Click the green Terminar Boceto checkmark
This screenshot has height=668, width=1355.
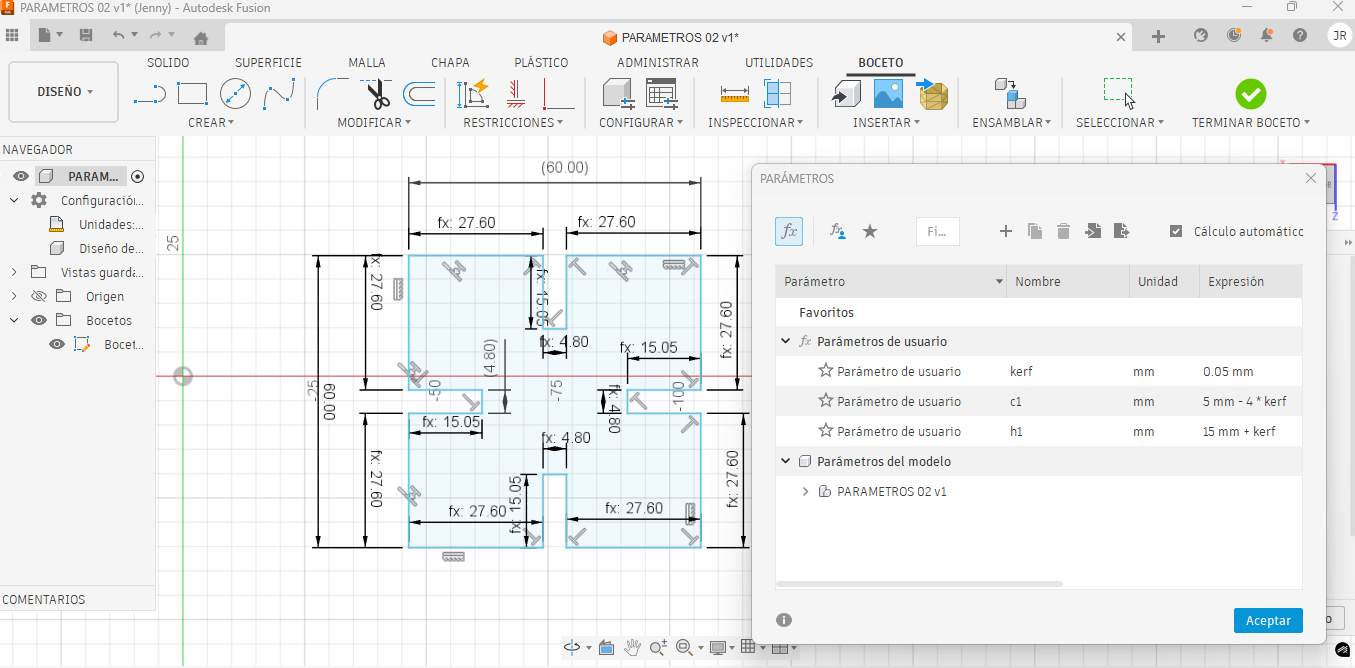point(1250,95)
